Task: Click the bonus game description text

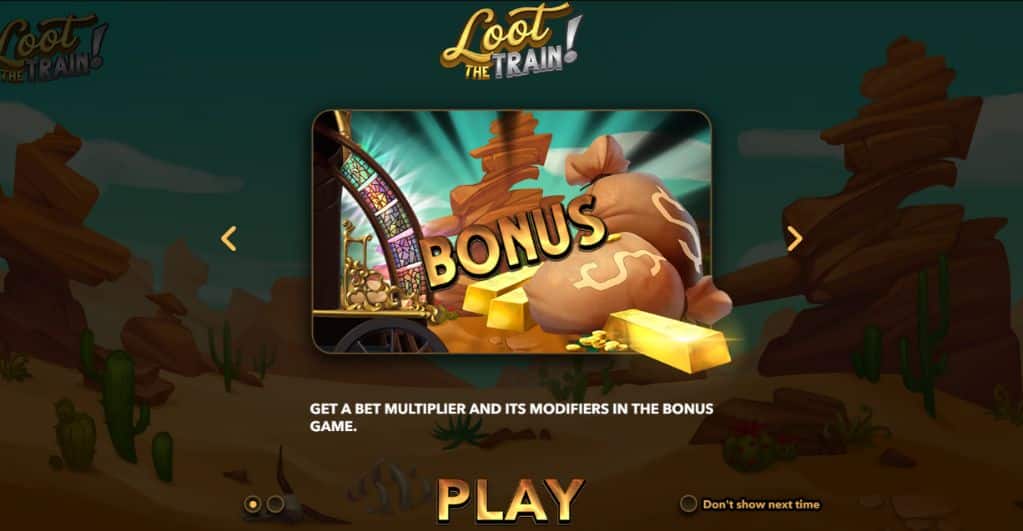Action: pos(512,417)
